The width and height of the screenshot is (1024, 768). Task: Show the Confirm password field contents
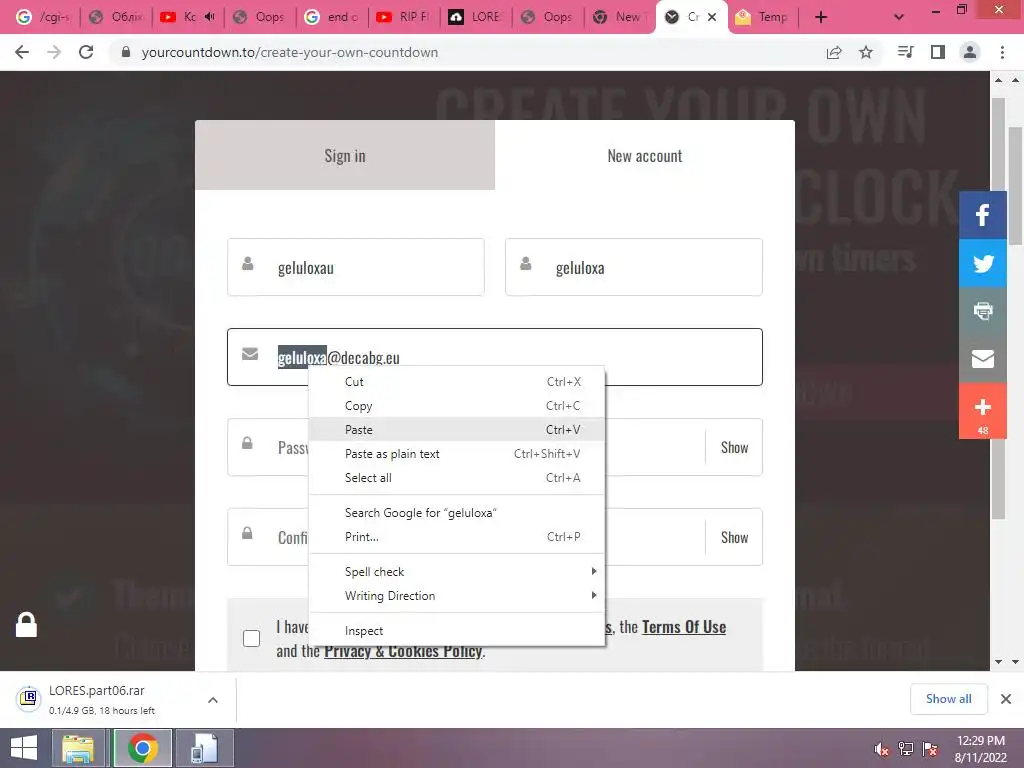734,537
